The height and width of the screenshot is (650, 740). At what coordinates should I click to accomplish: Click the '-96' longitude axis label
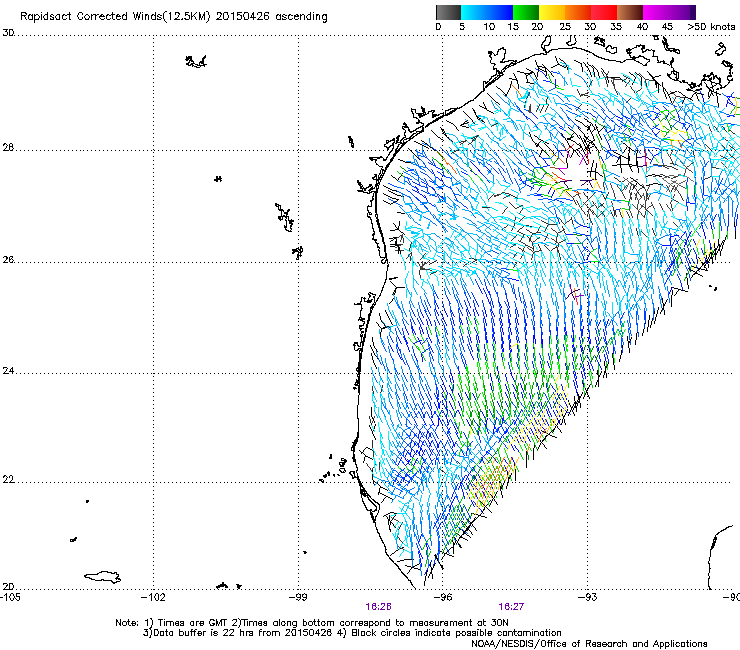click(443, 597)
